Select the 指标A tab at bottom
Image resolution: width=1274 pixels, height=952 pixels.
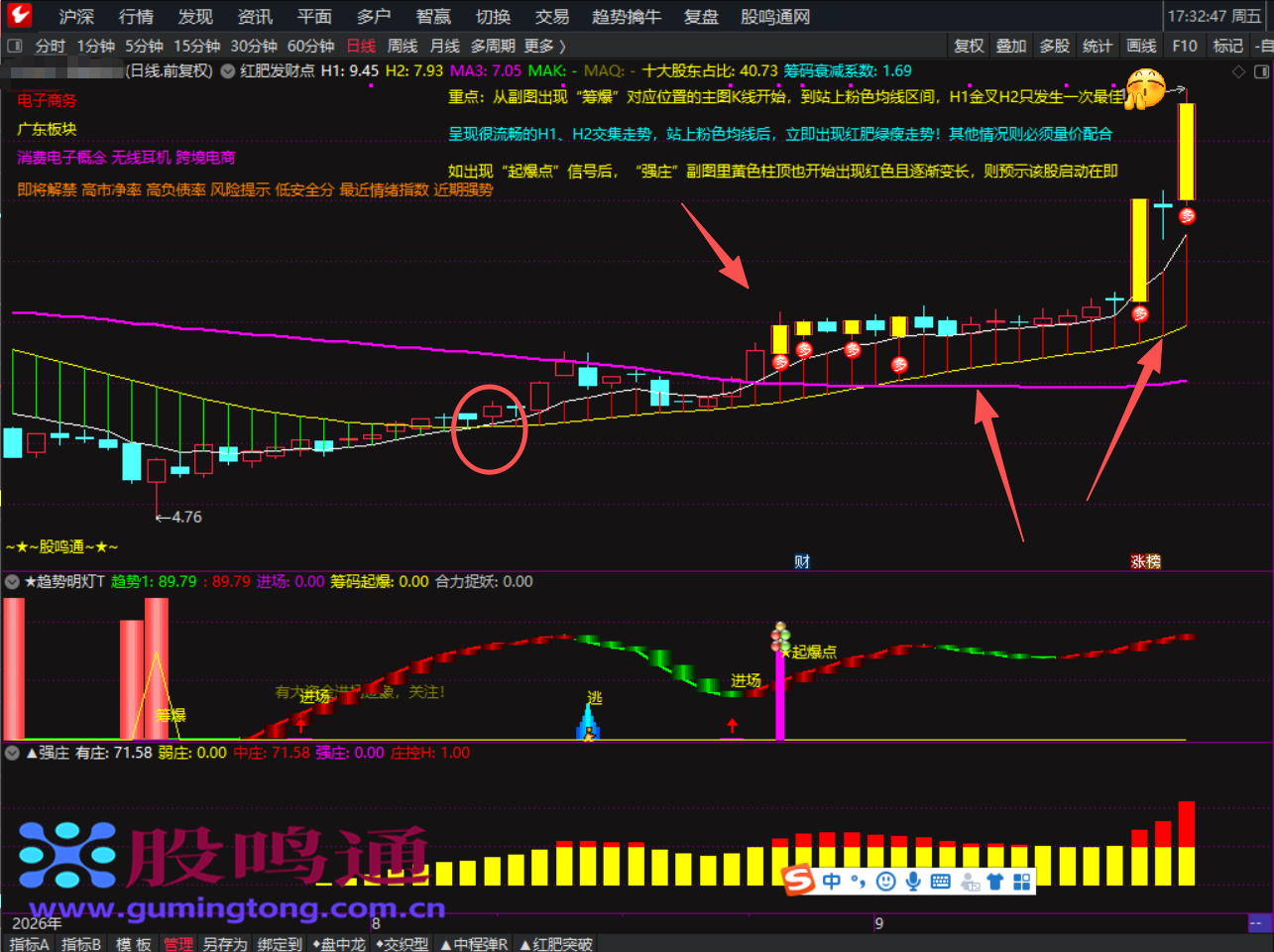click(29, 944)
